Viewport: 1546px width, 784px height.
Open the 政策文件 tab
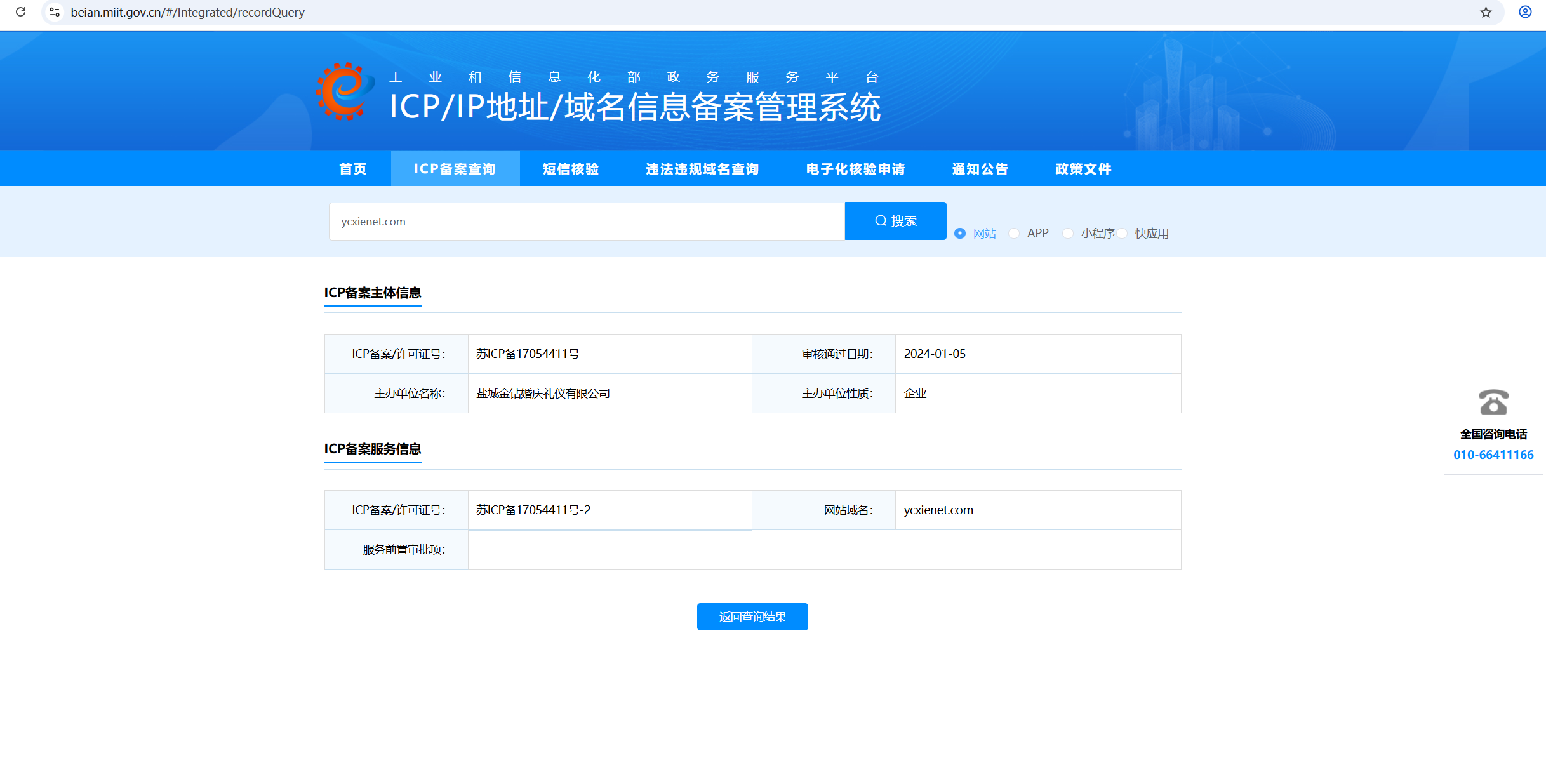[x=1083, y=169]
